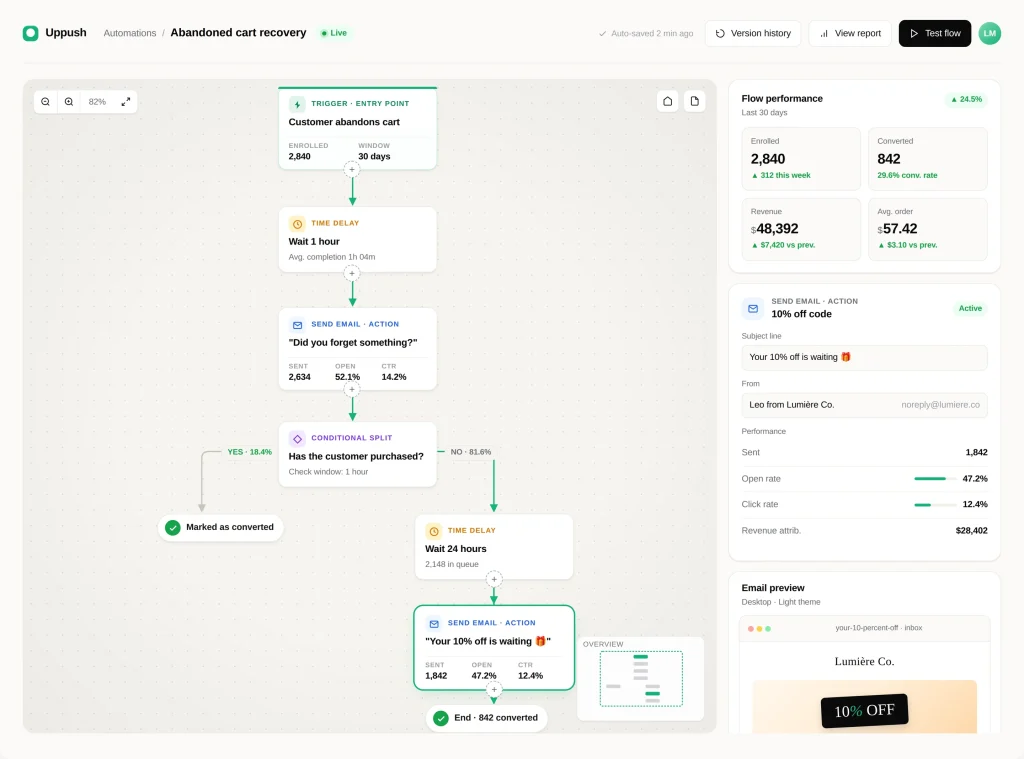Select the Customer abandons cart trigger node
This screenshot has height=759, width=1024.
357,129
